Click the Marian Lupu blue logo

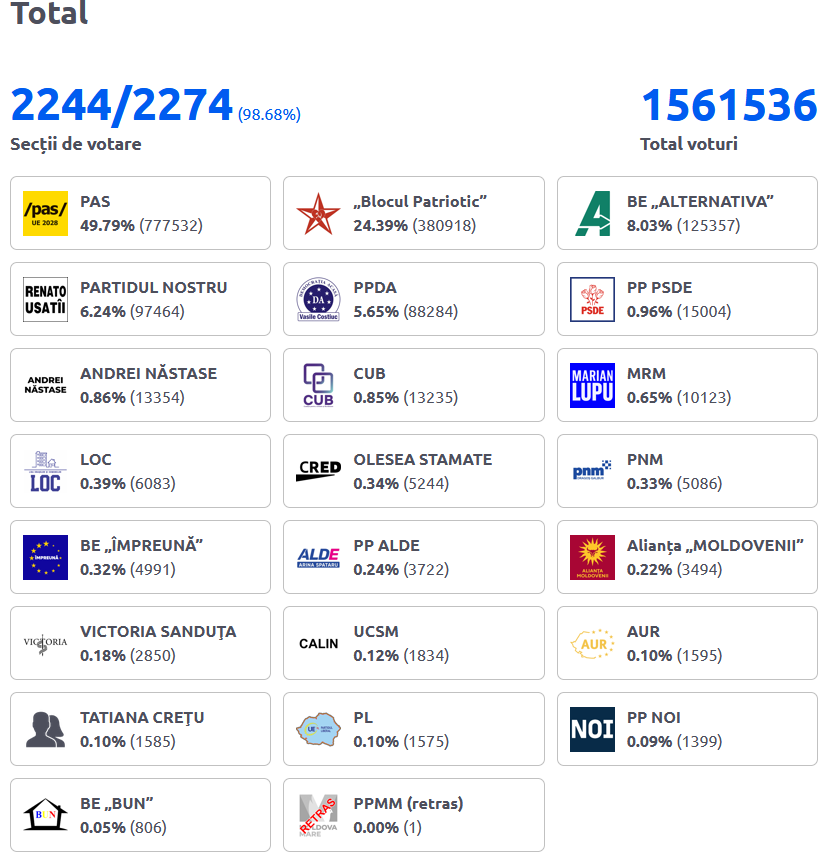[x=592, y=385]
